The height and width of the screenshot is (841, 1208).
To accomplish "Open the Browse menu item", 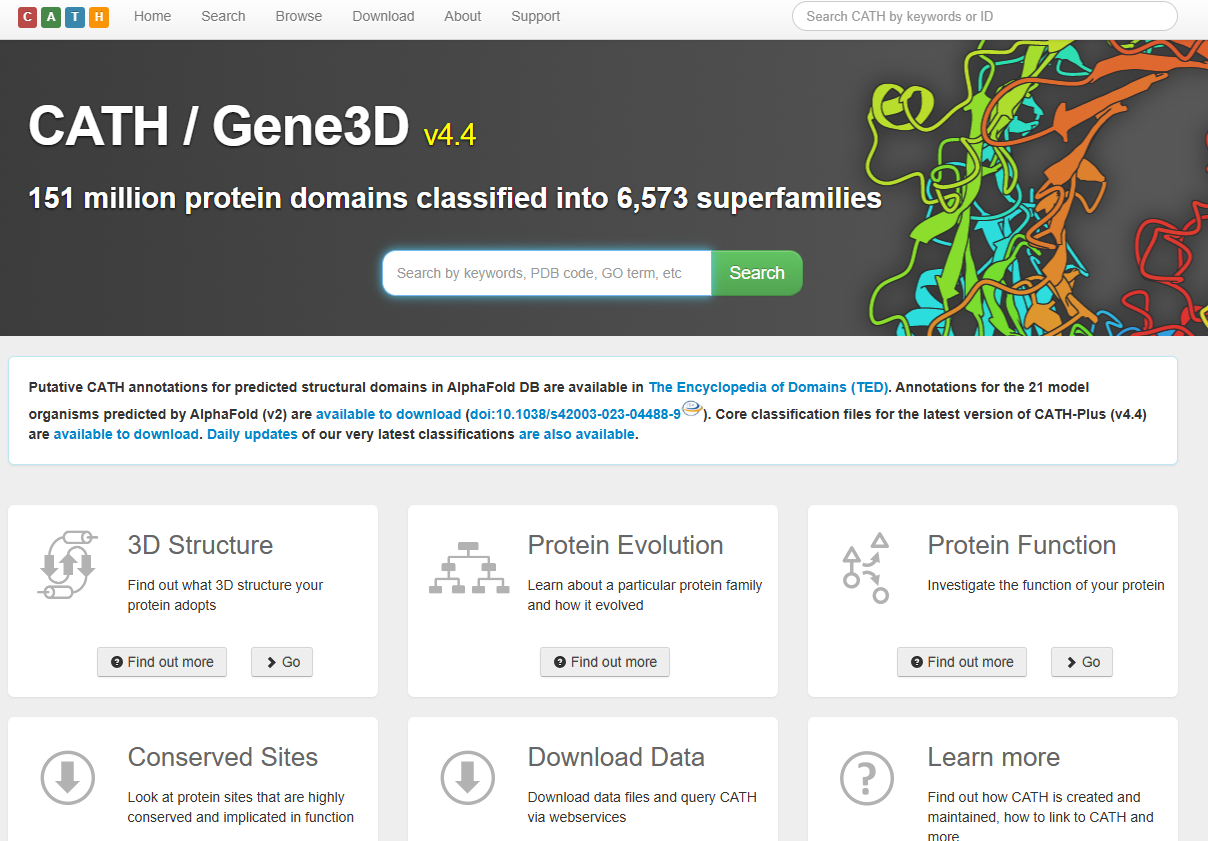I will [299, 16].
